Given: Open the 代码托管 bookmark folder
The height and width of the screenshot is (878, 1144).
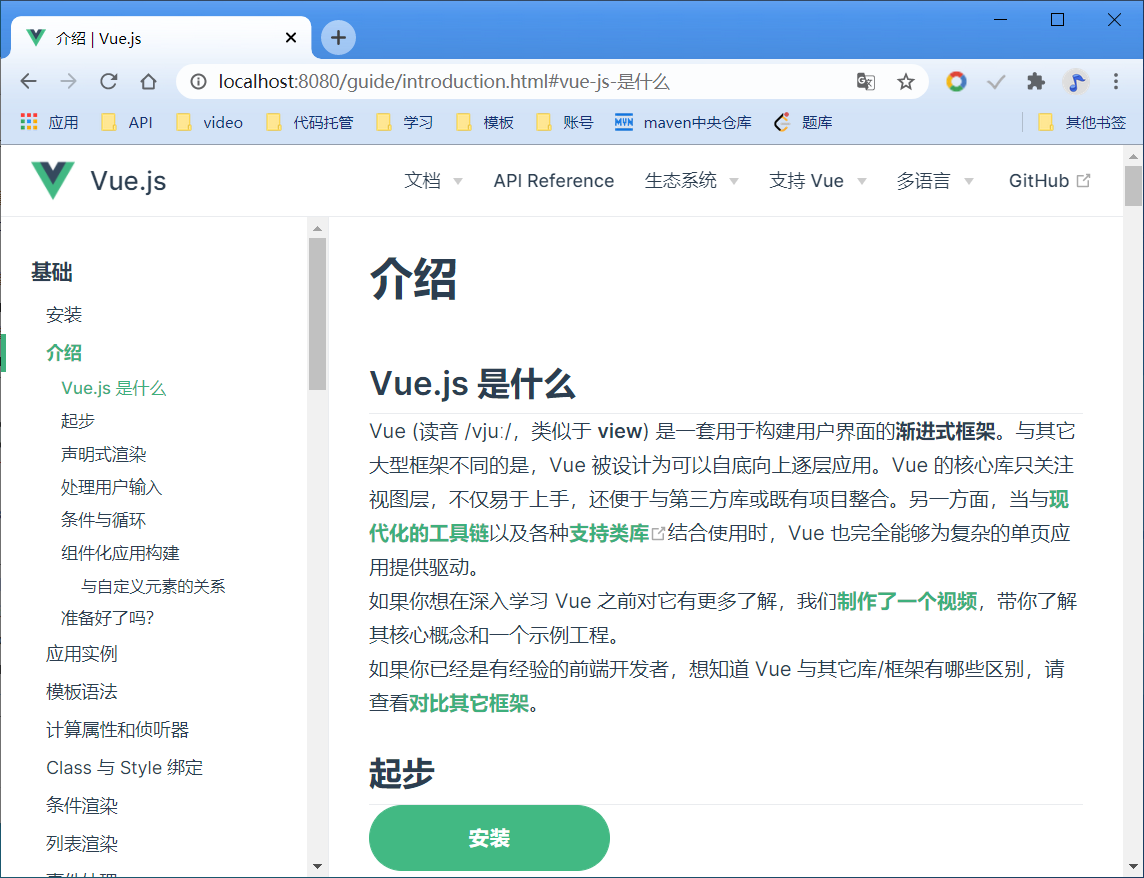Looking at the screenshot, I should point(309,122).
